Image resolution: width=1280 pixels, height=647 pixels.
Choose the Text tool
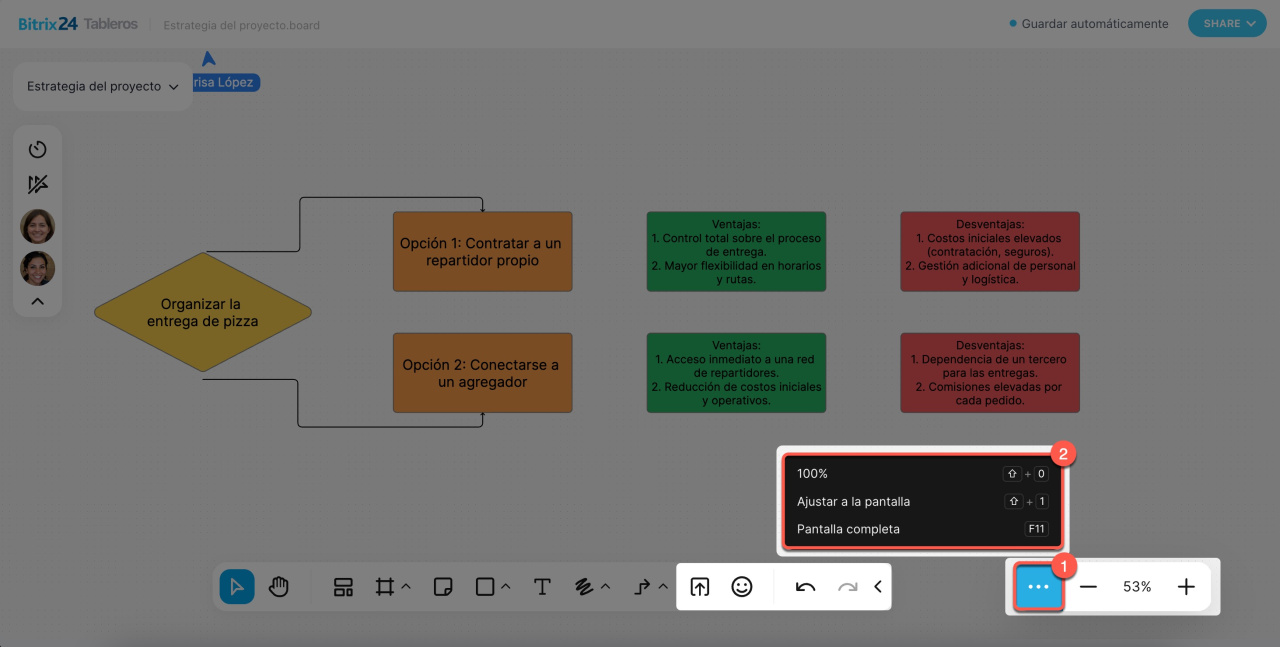click(542, 587)
